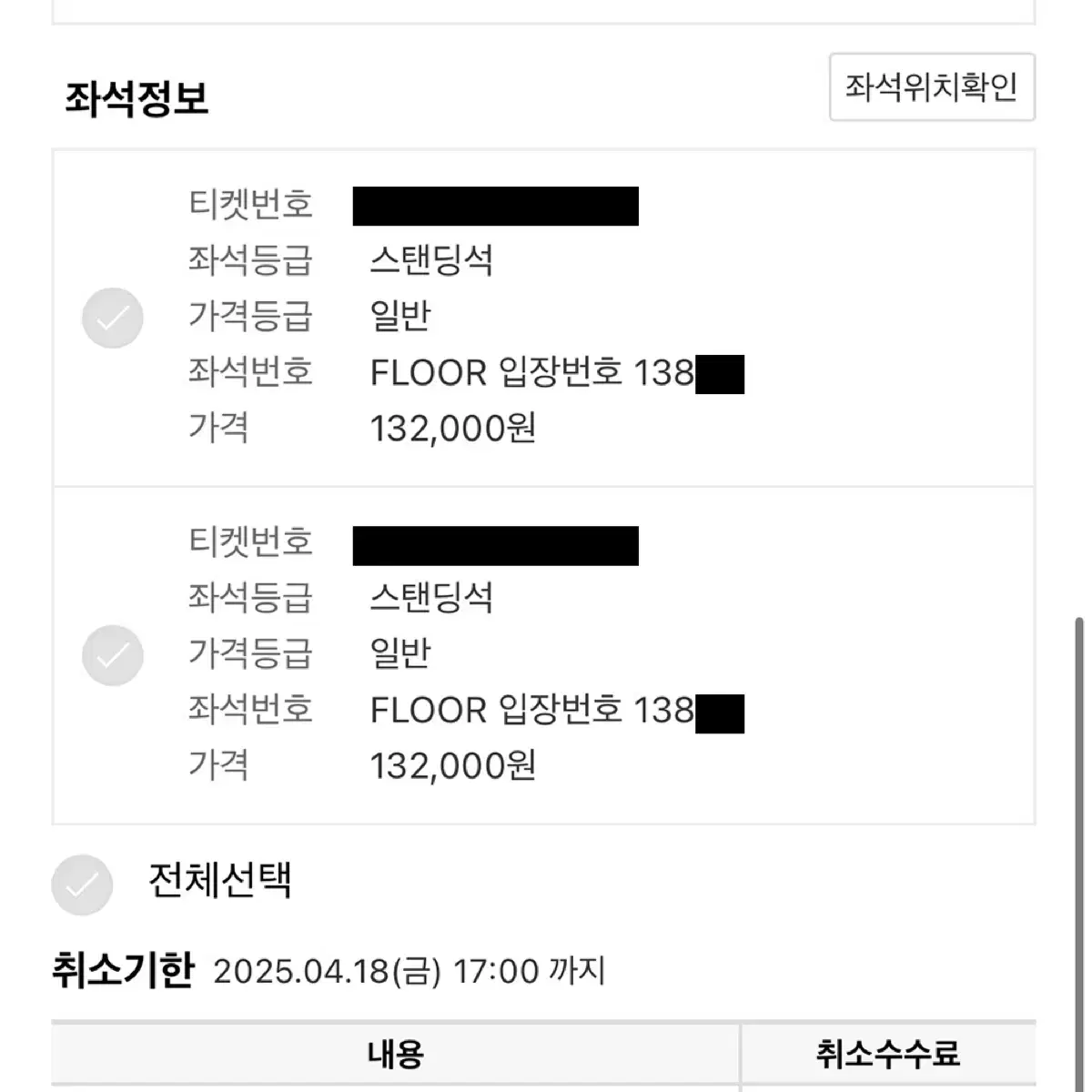The image size is (1092, 1092).
Task: Select the second ticket's round checkmark
Action: [x=113, y=655]
